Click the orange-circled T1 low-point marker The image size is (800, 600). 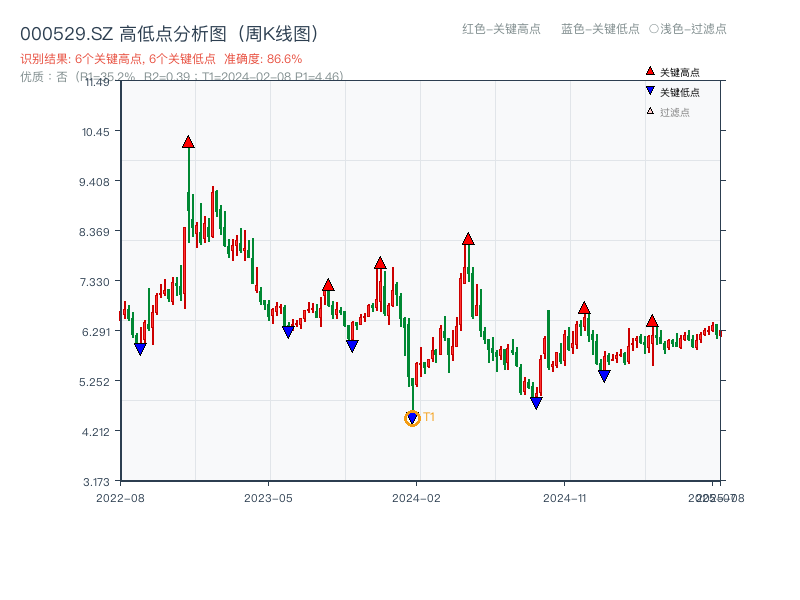(412, 418)
